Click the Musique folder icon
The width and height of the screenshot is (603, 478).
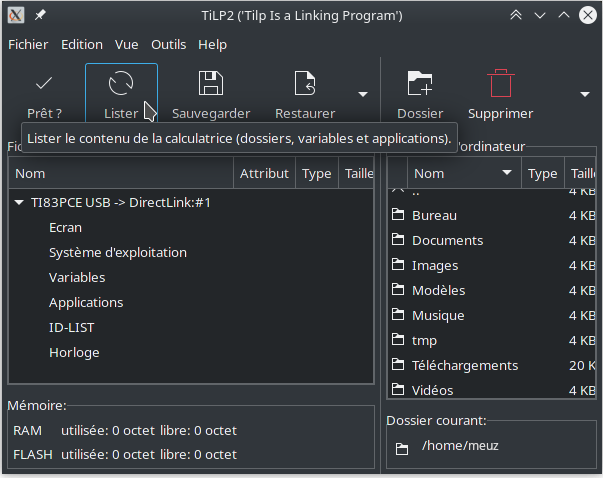tap(398, 315)
